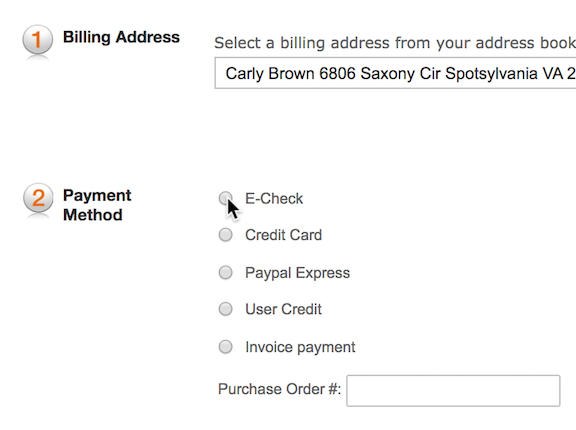Enable the User Credit payment radio
Image resolution: width=576 pixels, height=430 pixels.
[226, 309]
